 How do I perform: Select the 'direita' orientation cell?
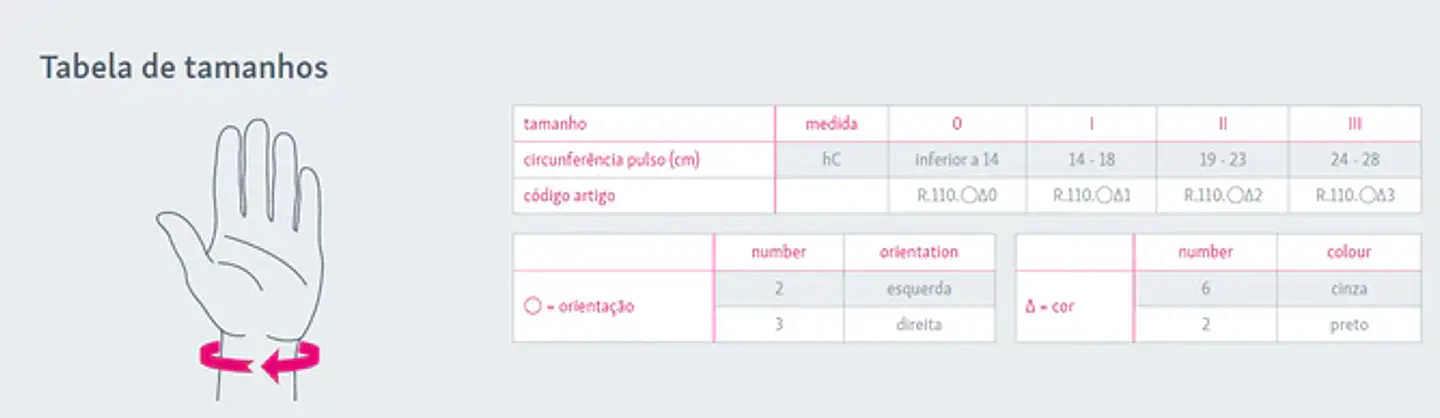[x=919, y=325]
